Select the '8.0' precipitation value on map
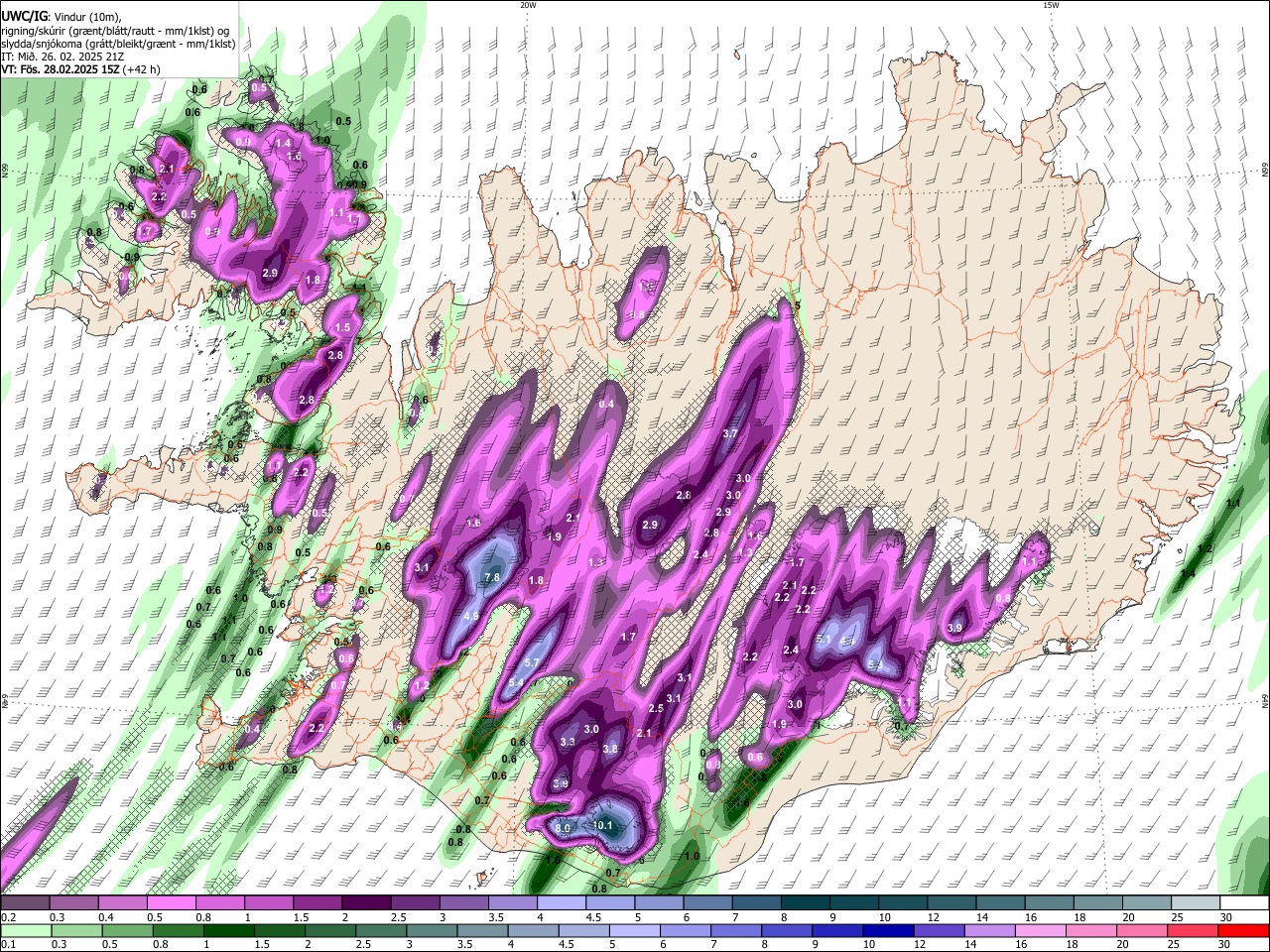Viewport: 1270px width, 952px height. [x=563, y=828]
